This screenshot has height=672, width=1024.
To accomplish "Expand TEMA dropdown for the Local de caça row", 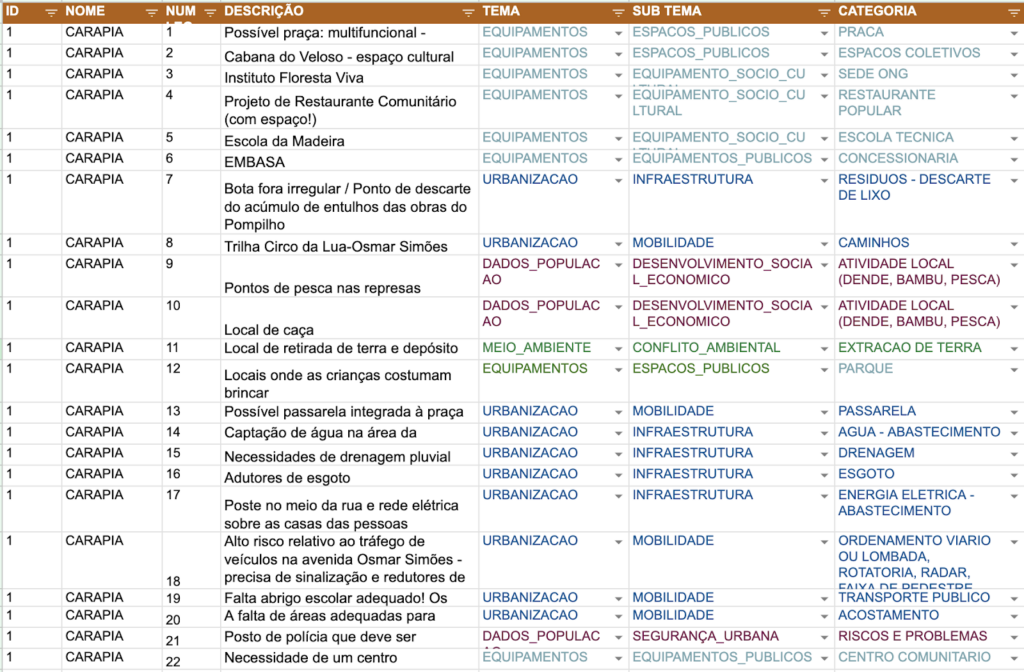I will coord(618,306).
